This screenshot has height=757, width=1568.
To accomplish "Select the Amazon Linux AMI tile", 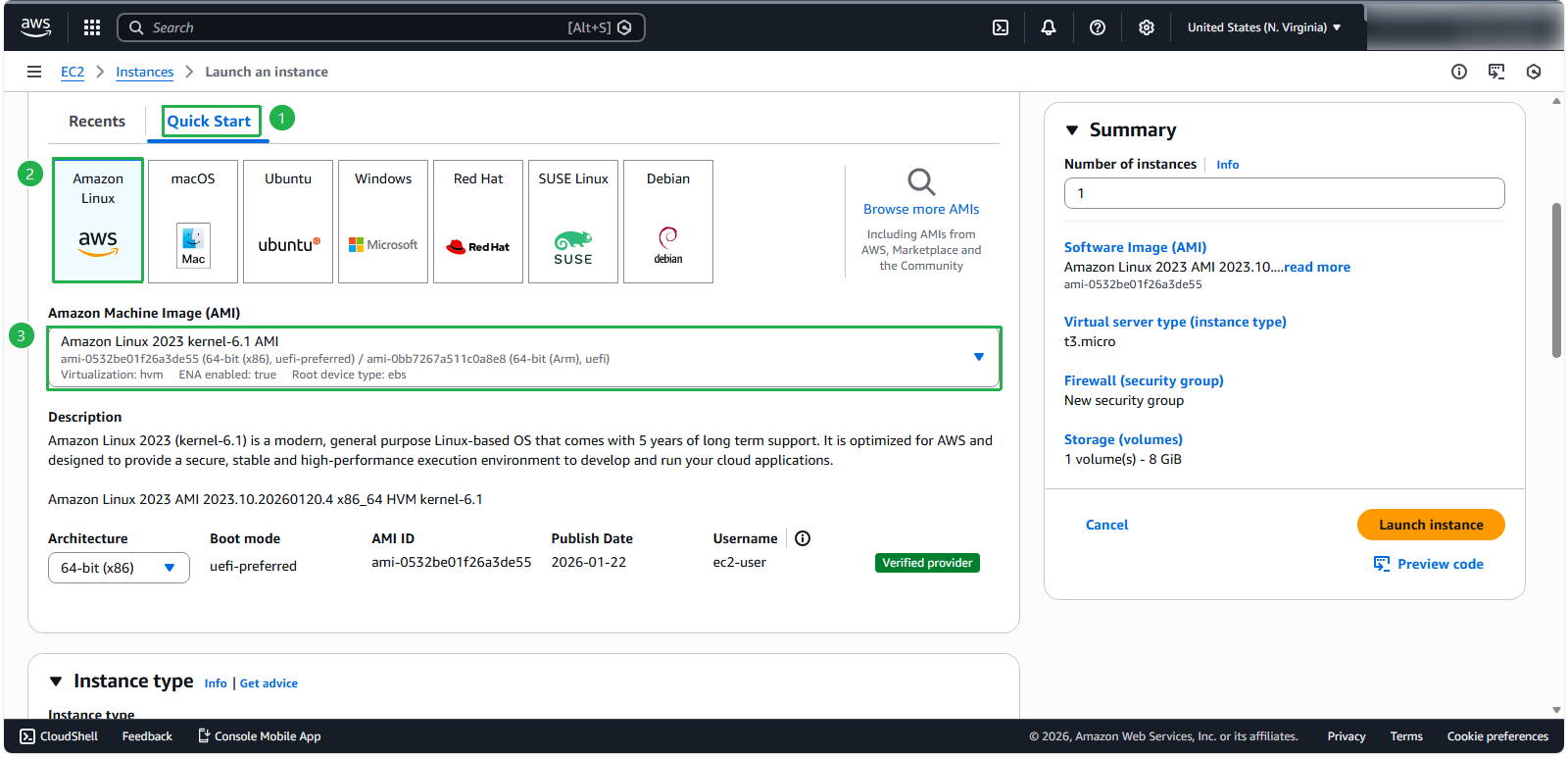I will tap(98, 221).
